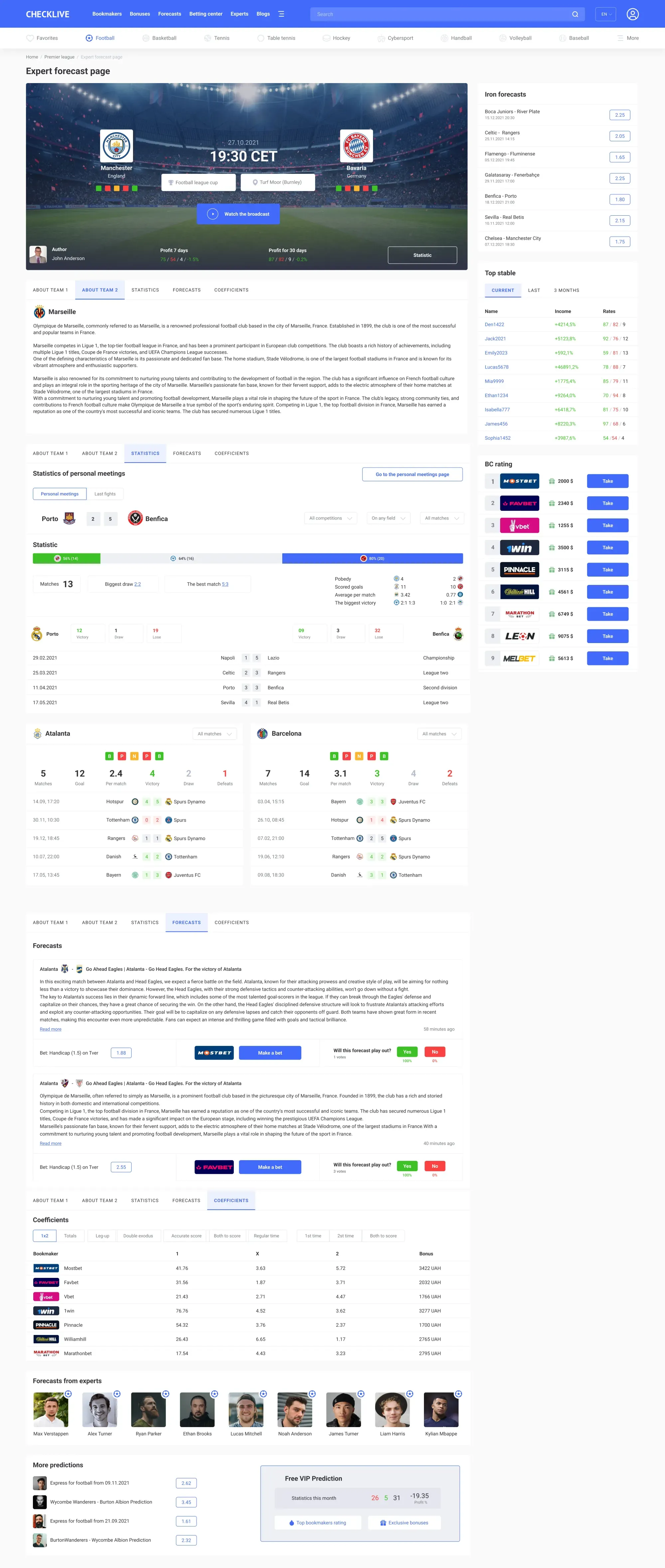Switch to Last fights statistics view
This screenshot has width=665, height=1568.
105,494
